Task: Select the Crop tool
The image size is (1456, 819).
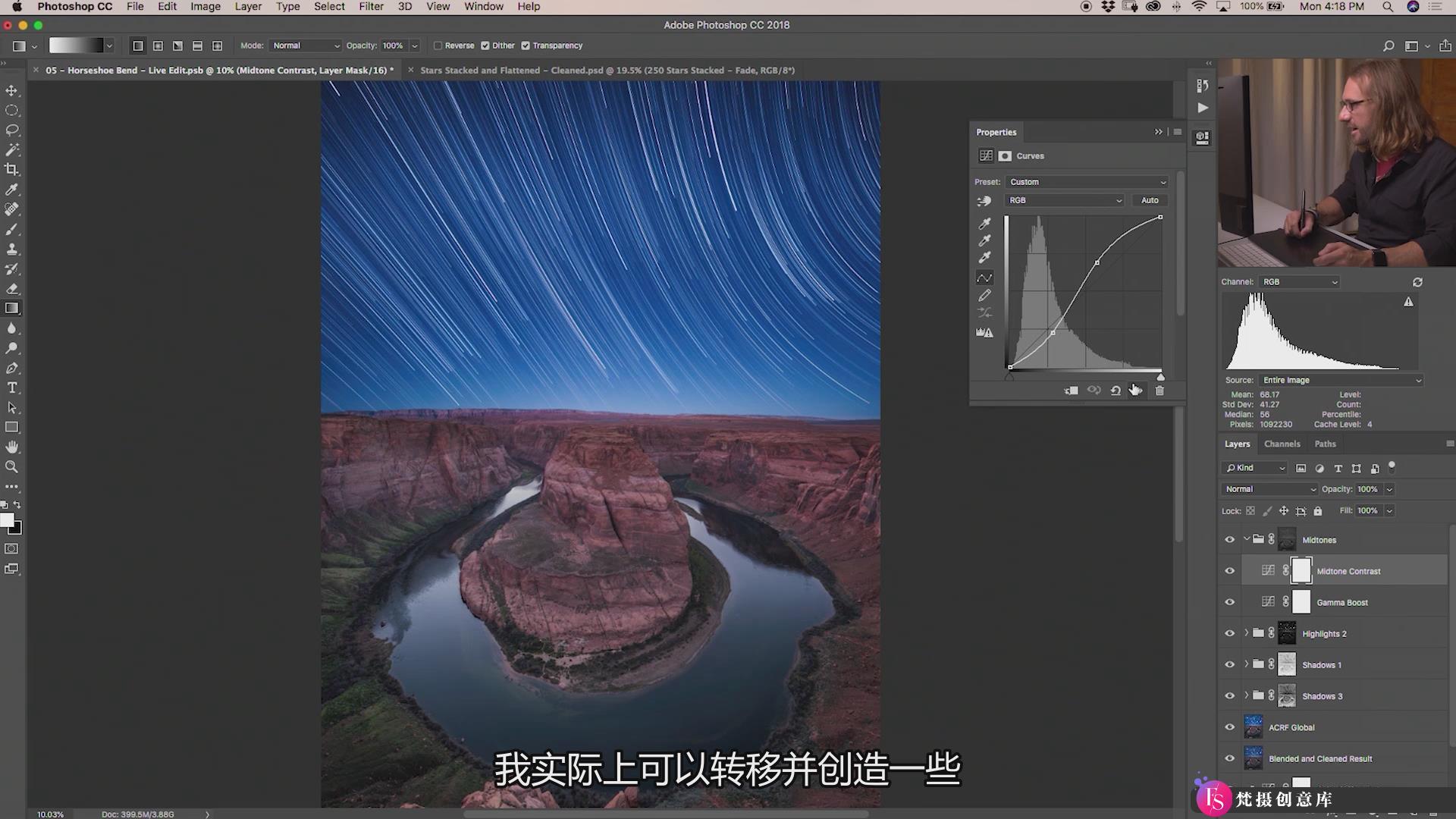Action: (x=13, y=169)
